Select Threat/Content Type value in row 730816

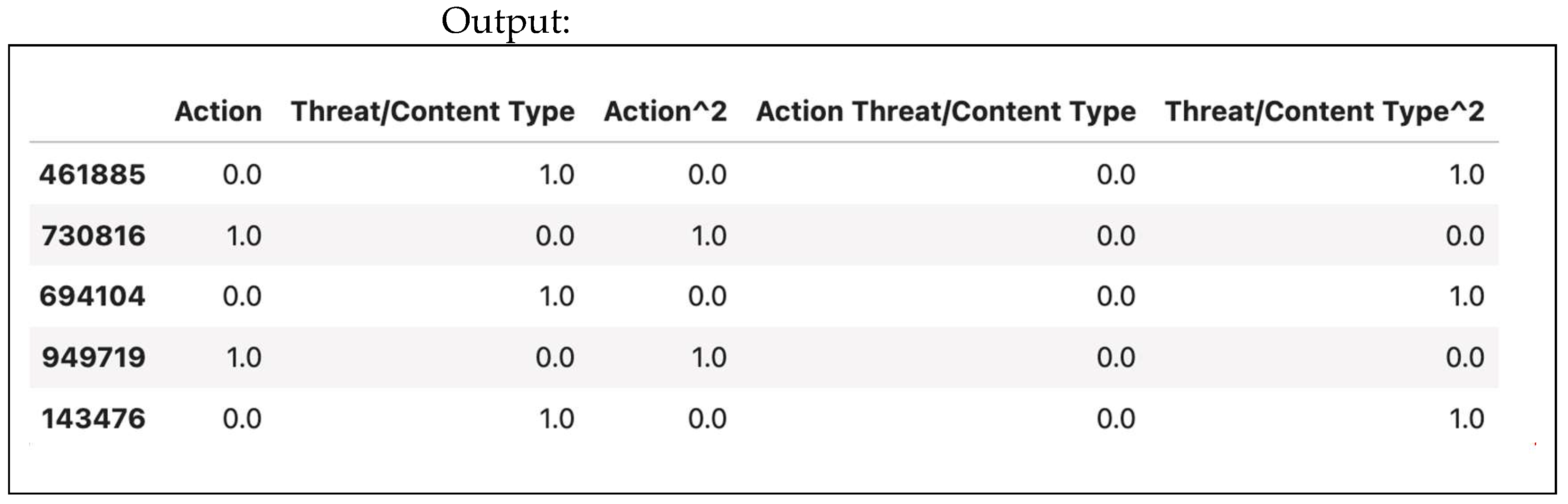pos(555,236)
